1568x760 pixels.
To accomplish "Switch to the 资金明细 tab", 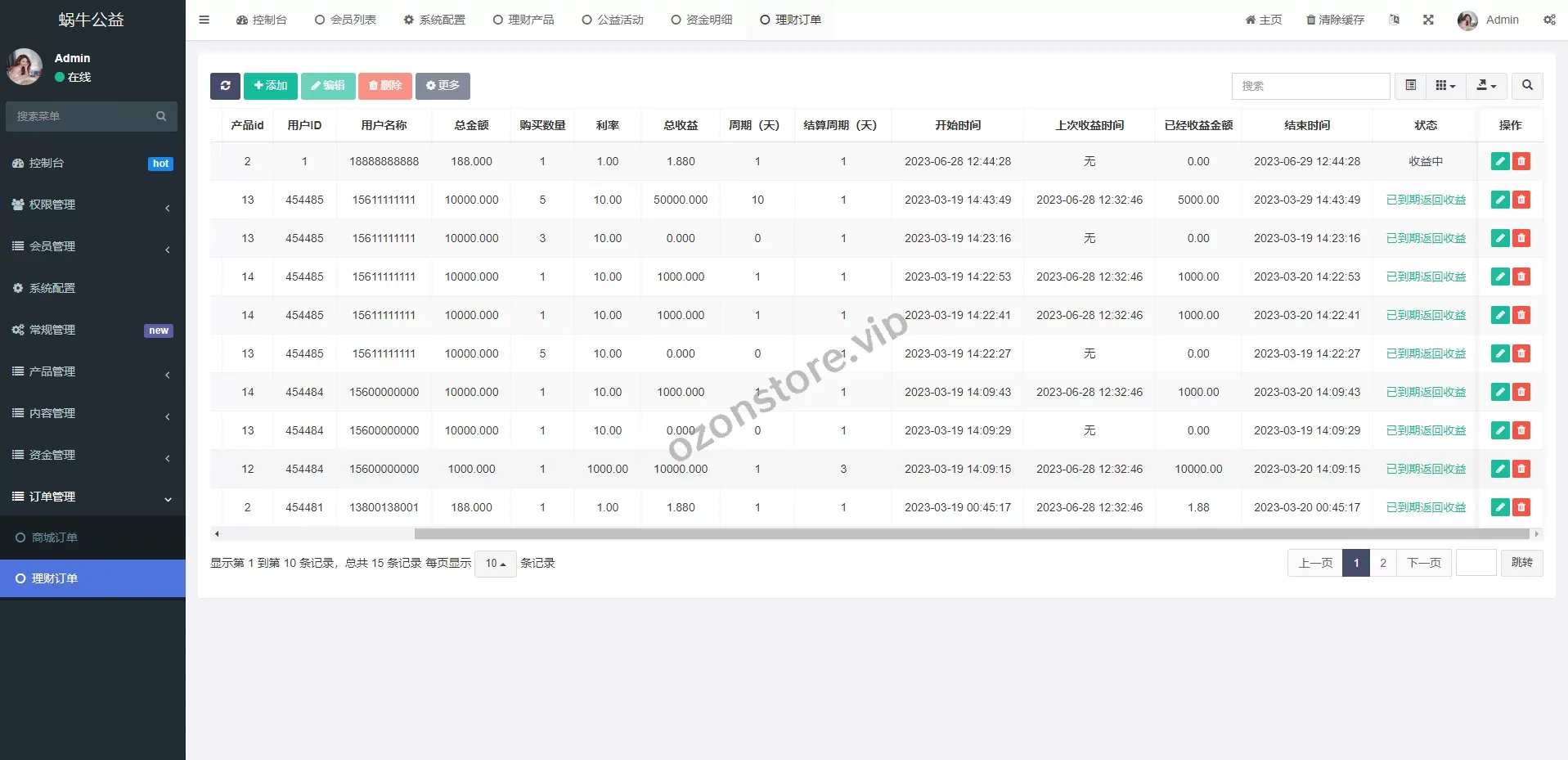I will click(702, 19).
